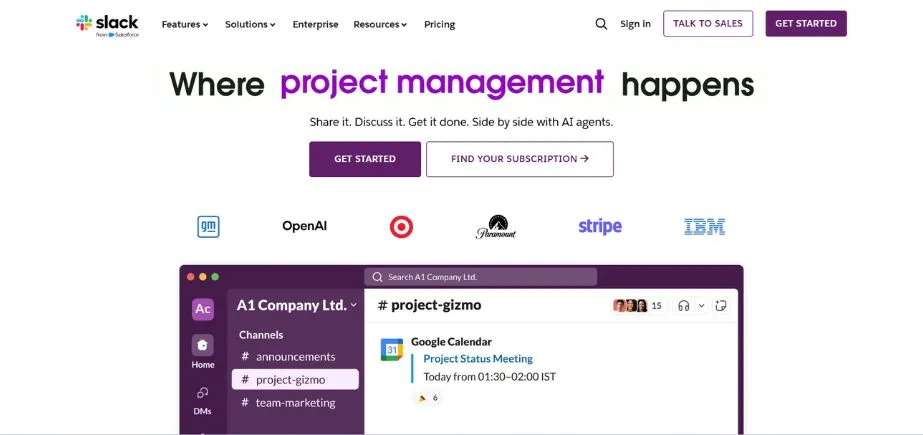Click the TALK TO SALES button
Image resolution: width=923 pixels, height=435 pixels.
(x=708, y=24)
